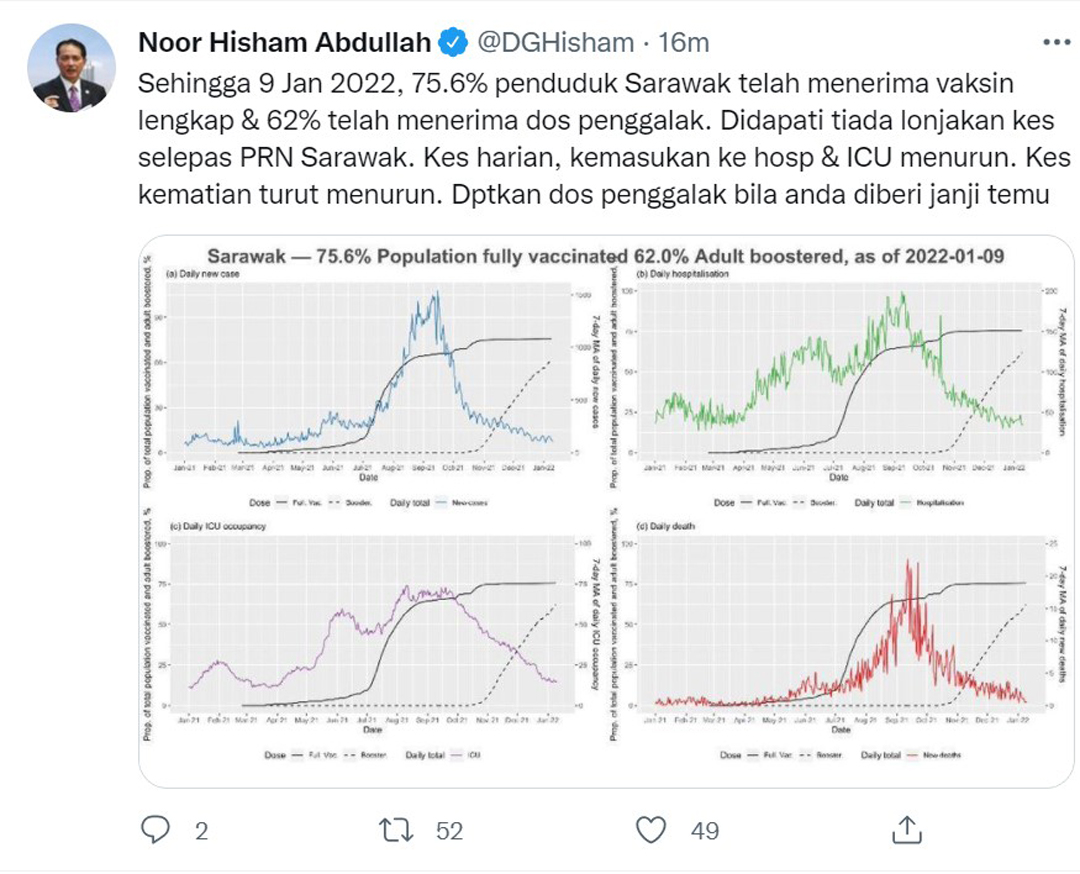The image size is (1080, 874).
Task: Visit the @DGHisham handle link
Action: [555, 43]
